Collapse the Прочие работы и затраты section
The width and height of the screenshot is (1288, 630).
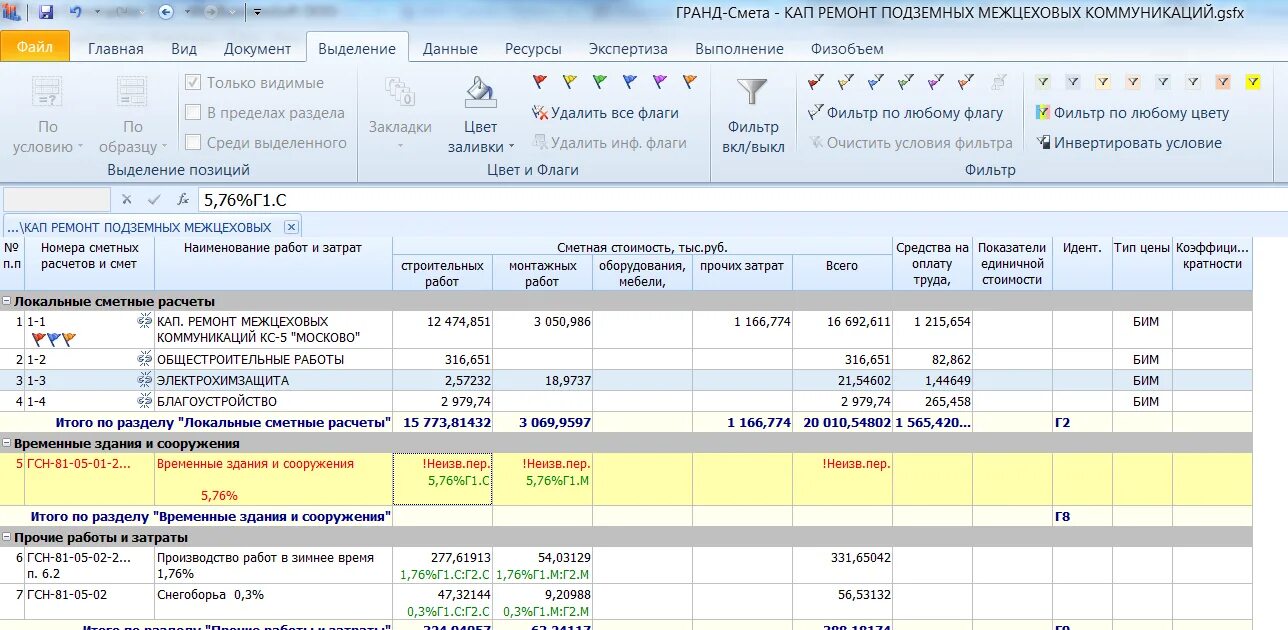point(6,537)
